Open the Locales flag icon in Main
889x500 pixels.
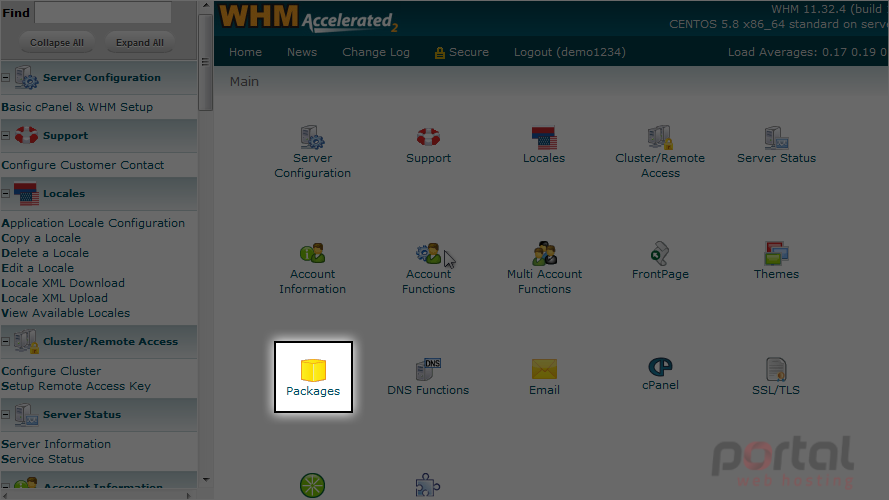pos(544,138)
